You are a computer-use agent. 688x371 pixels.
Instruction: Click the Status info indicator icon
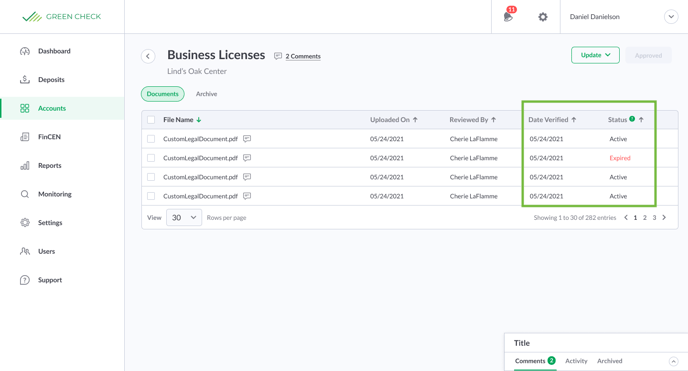(x=632, y=119)
